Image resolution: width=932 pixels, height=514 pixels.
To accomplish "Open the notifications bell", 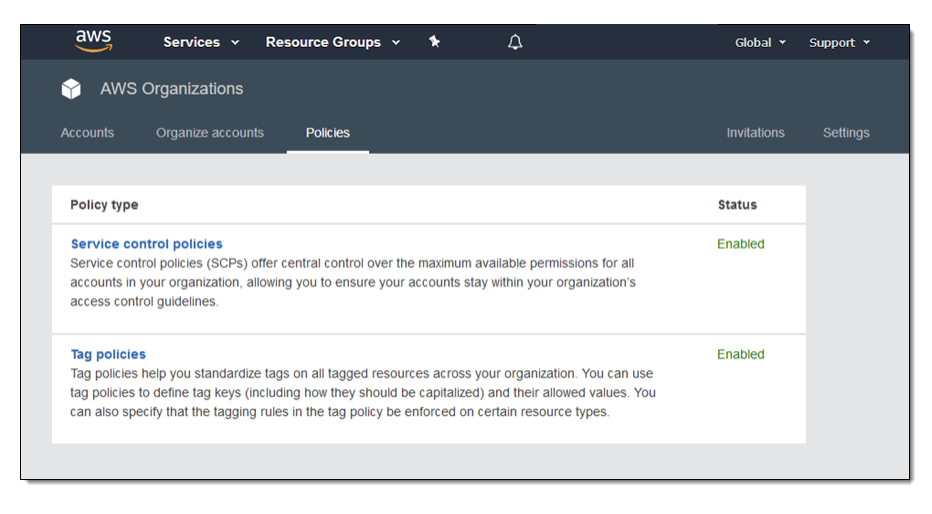I will (515, 42).
